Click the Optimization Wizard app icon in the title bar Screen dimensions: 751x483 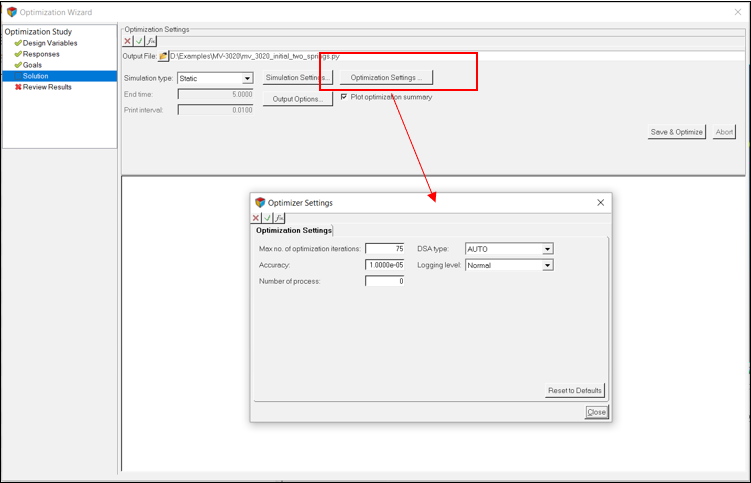coord(11,12)
